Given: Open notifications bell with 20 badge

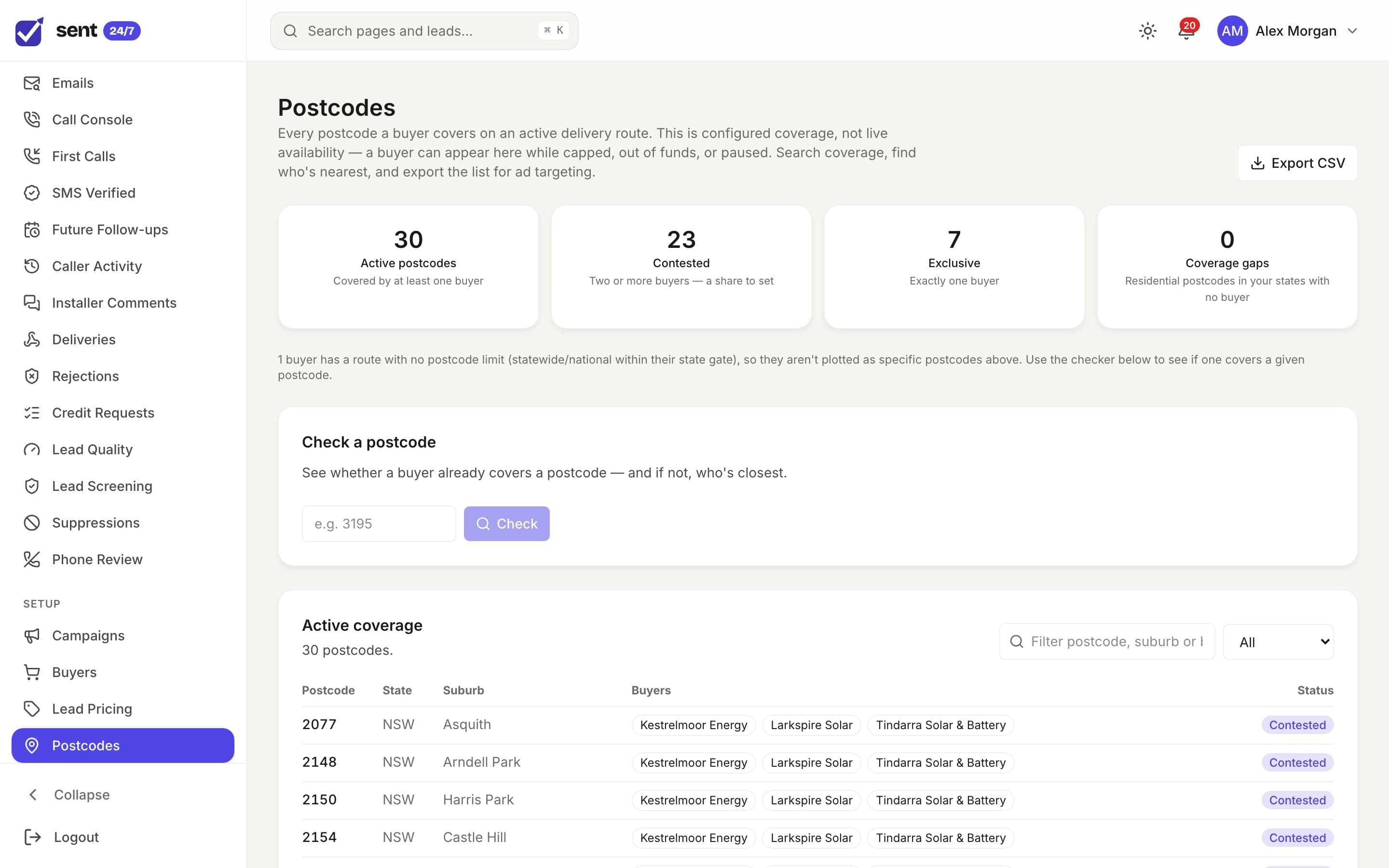Looking at the screenshot, I should pos(1186,30).
